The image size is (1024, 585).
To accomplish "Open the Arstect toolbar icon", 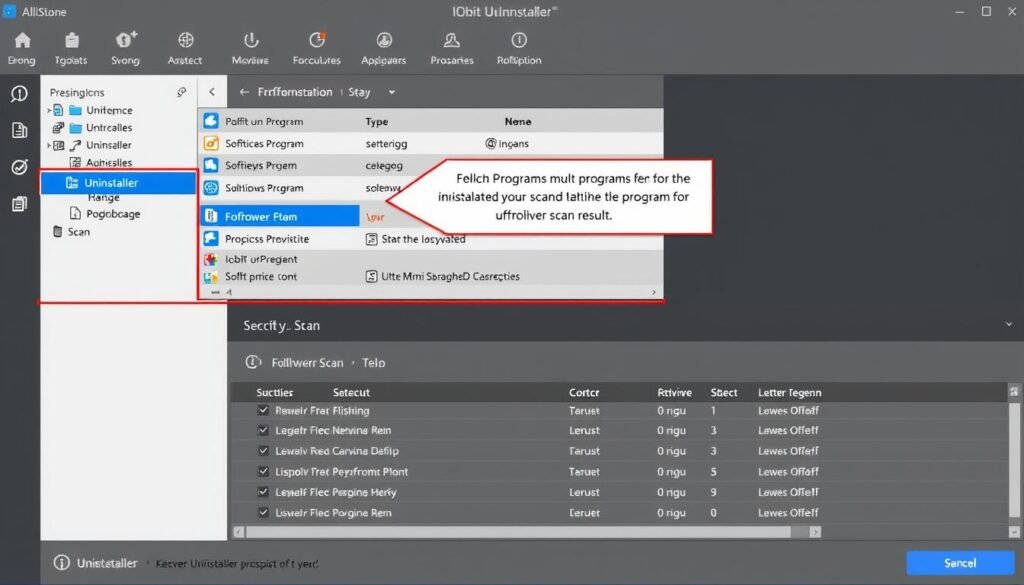I will tap(185, 48).
